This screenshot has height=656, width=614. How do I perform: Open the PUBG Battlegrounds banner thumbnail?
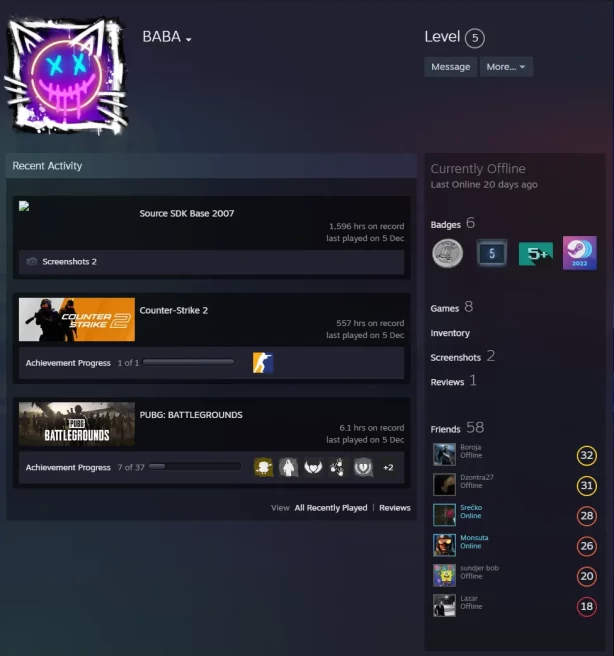click(x=77, y=424)
